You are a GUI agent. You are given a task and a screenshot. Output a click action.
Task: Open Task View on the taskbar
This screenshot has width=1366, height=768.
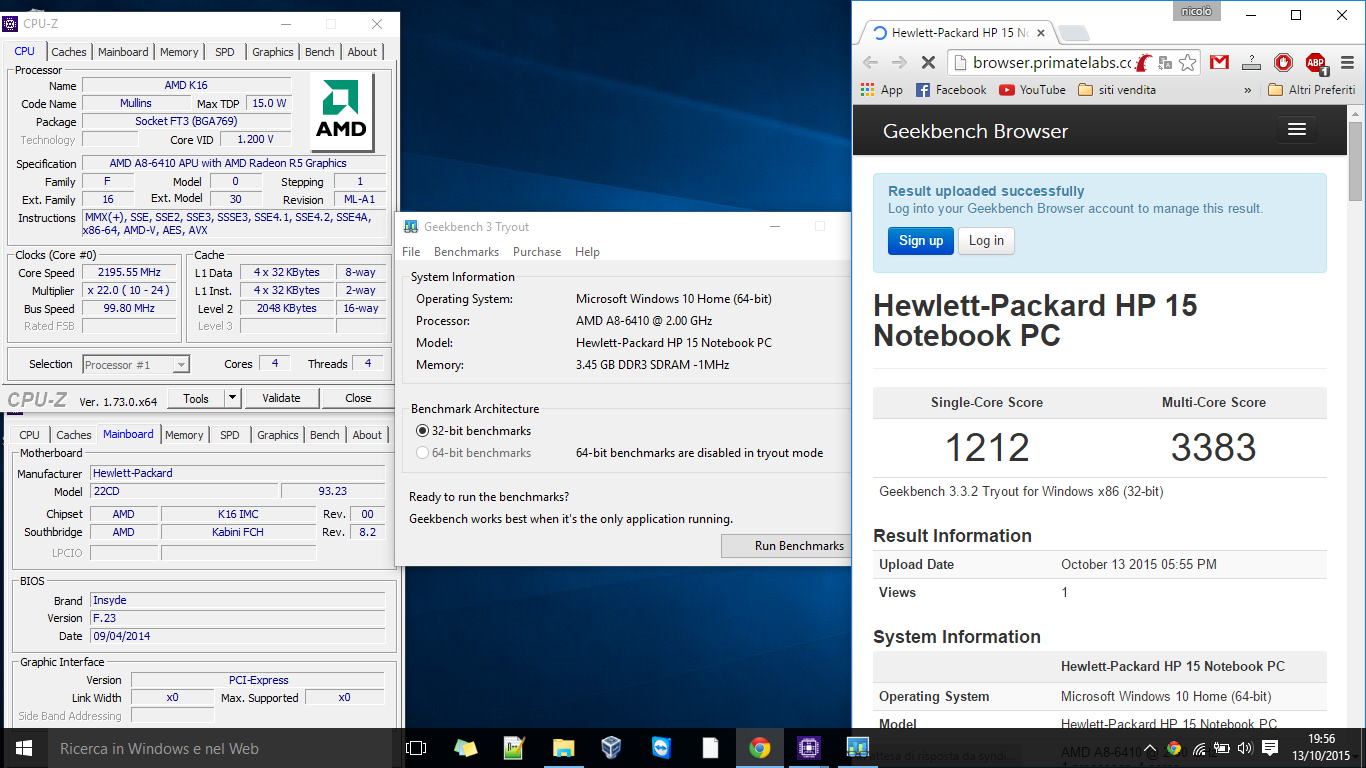pos(416,748)
